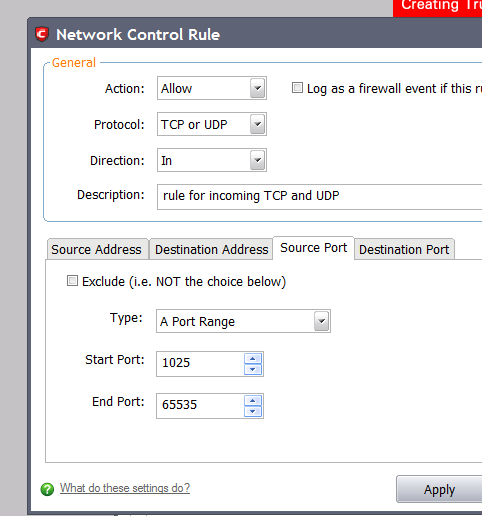Decrease End Port with down arrow
Viewport: 482px width, 516px height.
point(253,411)
